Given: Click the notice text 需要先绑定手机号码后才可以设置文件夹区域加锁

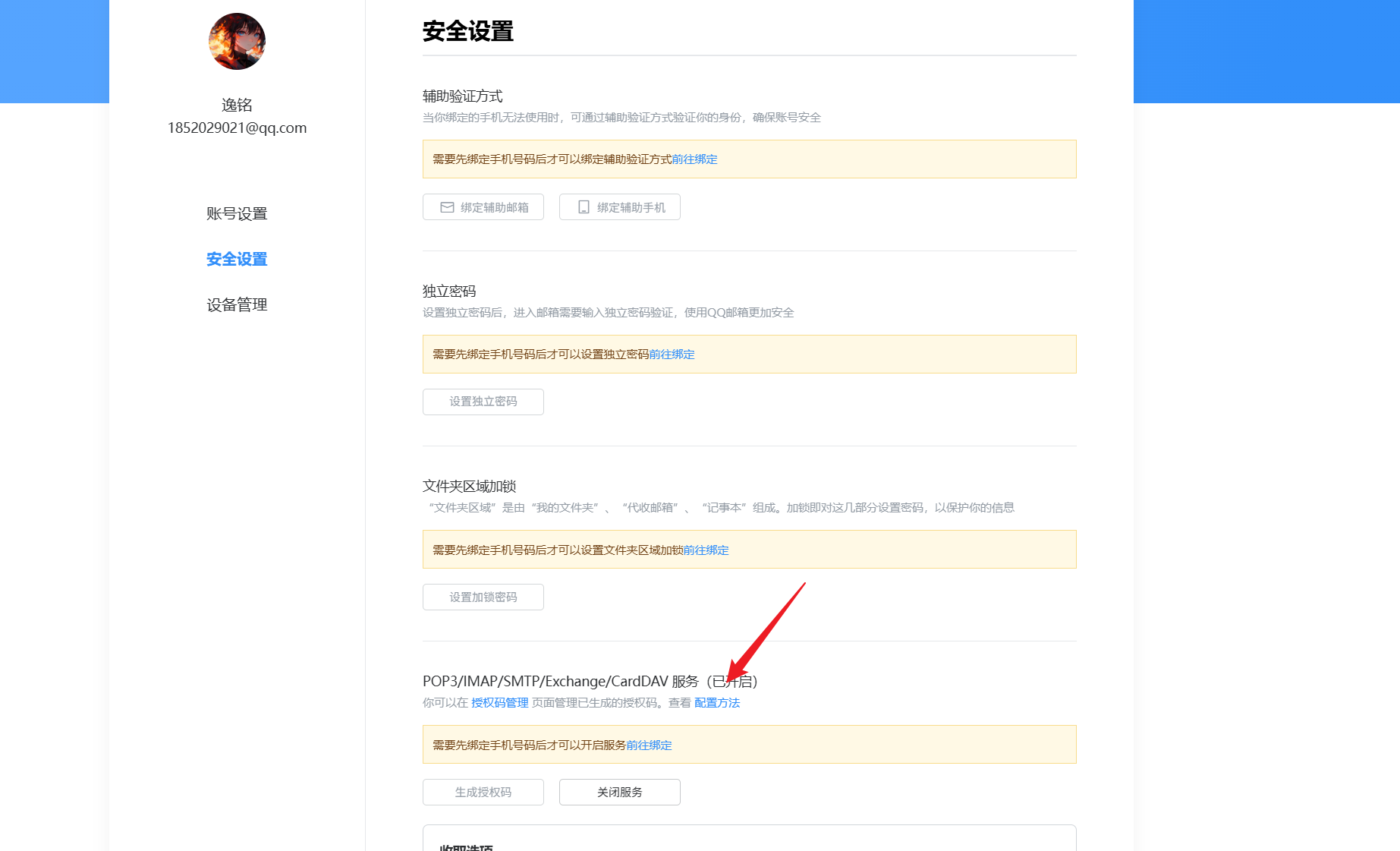Looking at the screenshot, I should click(x=558, y=550).
